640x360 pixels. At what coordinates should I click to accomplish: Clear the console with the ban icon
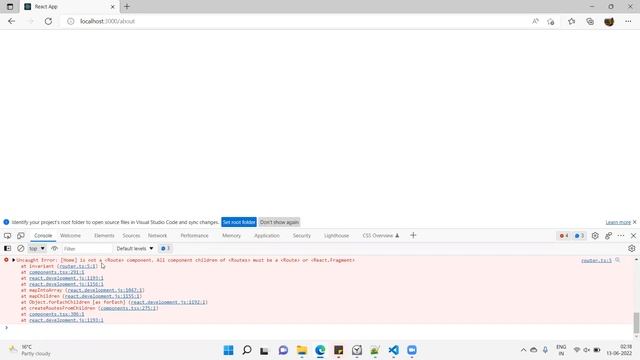(20, 248)
